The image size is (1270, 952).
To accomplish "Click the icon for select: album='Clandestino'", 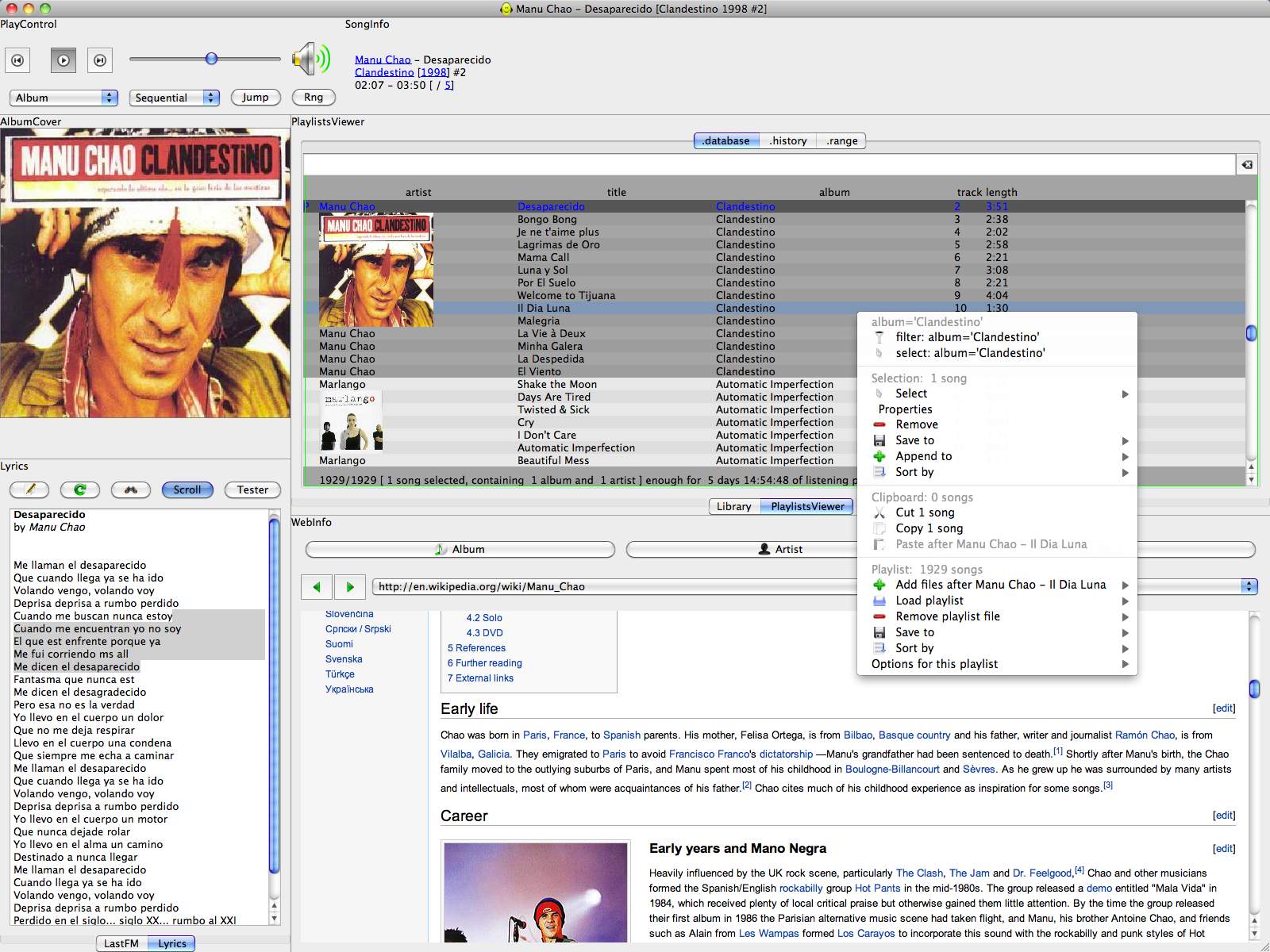I will (x=879, y=353).
